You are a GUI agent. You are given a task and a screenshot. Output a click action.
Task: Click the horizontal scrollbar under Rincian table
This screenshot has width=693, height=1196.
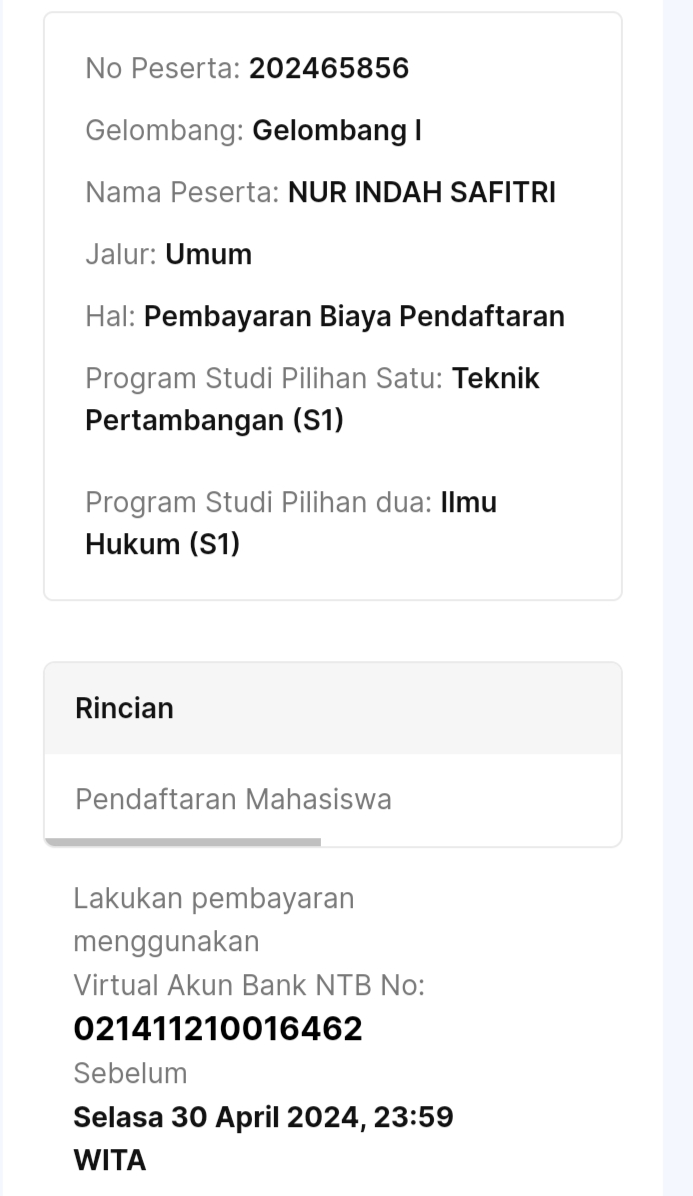tap(183, 842)
